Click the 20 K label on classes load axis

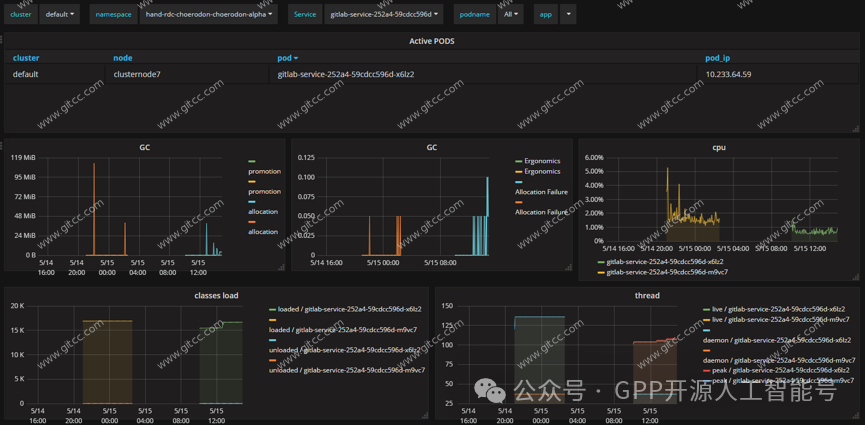[x=18, y=306]
